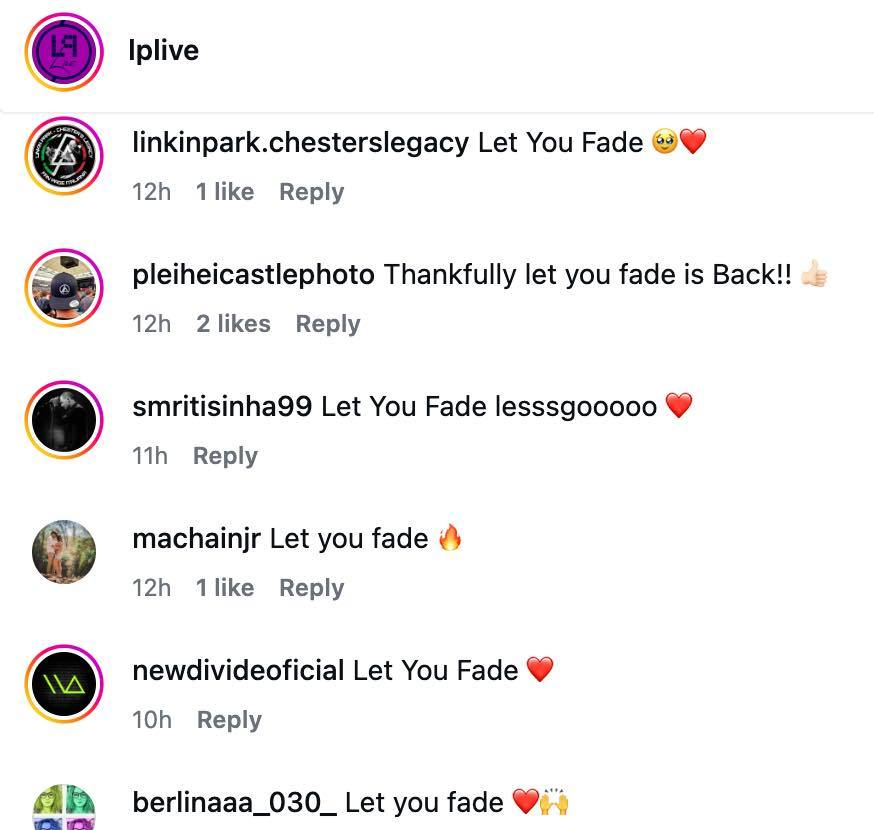The image size is (874, 830).
Task: Open machainjr profile picture
Action: (x=64, y=552)
